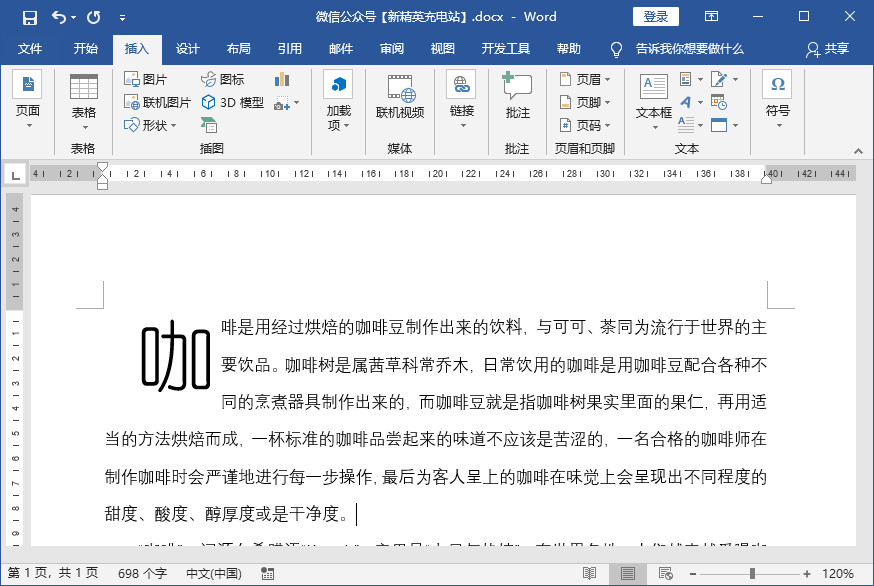Screen dimensions: 874x586
Task: Click the zoom slider handle
Action: click(x=752, y=573)
